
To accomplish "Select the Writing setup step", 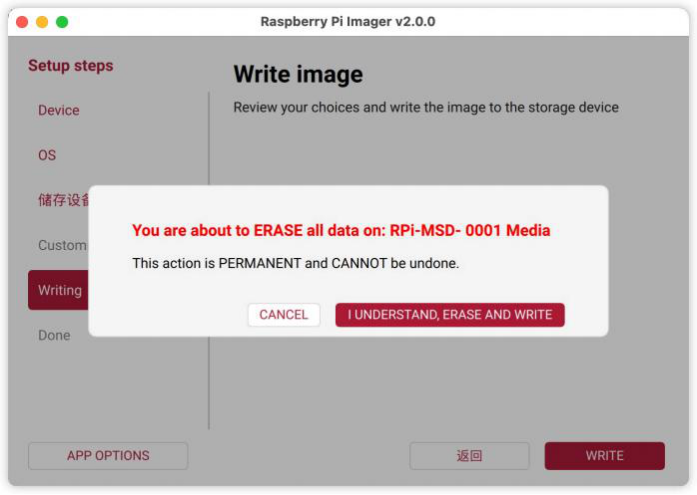I will tap(59, 290).
